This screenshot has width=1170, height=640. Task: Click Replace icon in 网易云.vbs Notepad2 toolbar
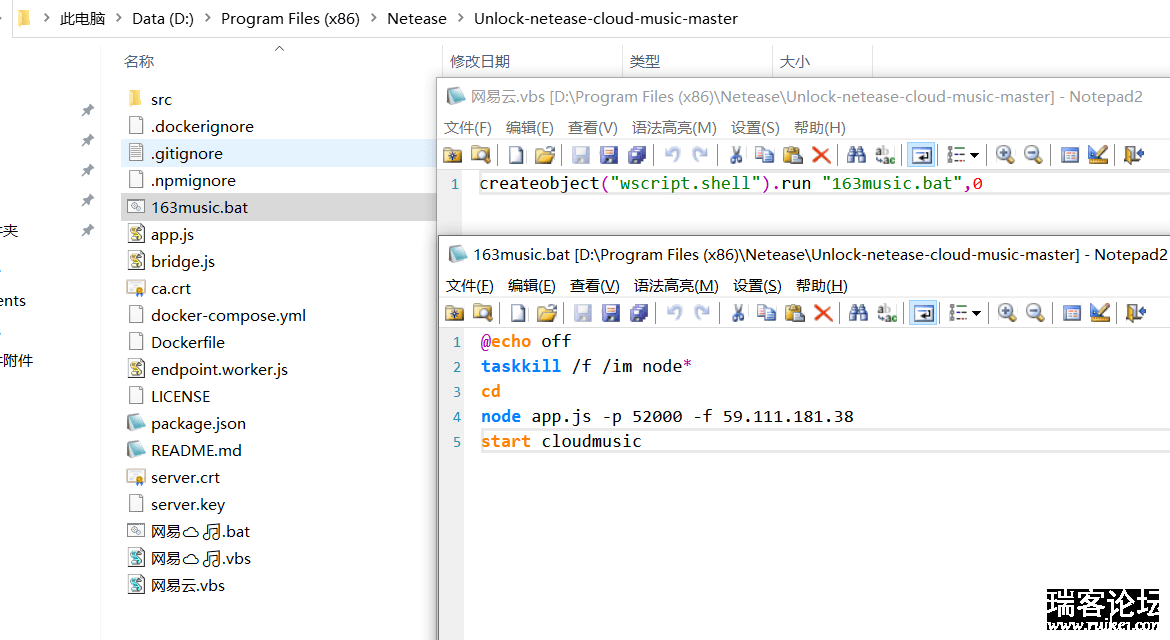pyautogui.click(x=885, y=155)
